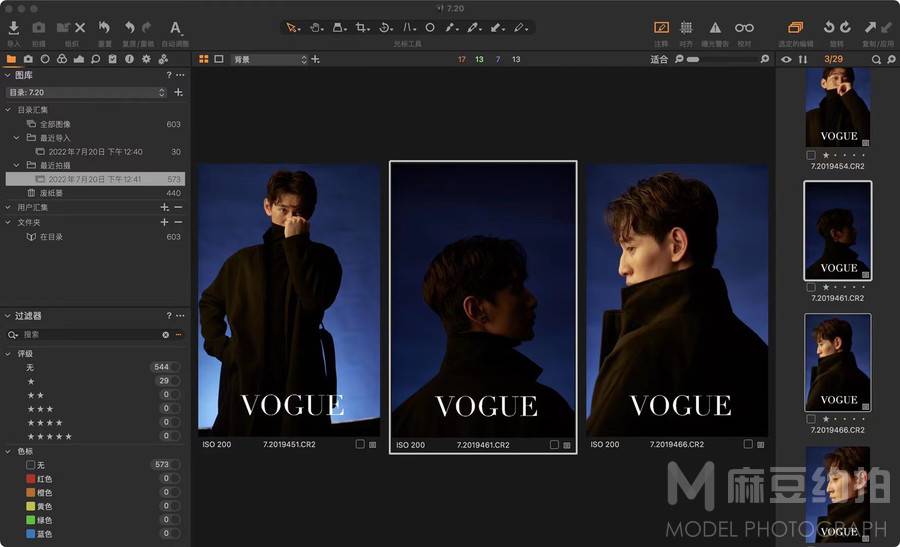Image resolution: width=900 pixels, height=547 pixels.
Task: Open the Color three-circles tool tab
Action: 61,59
